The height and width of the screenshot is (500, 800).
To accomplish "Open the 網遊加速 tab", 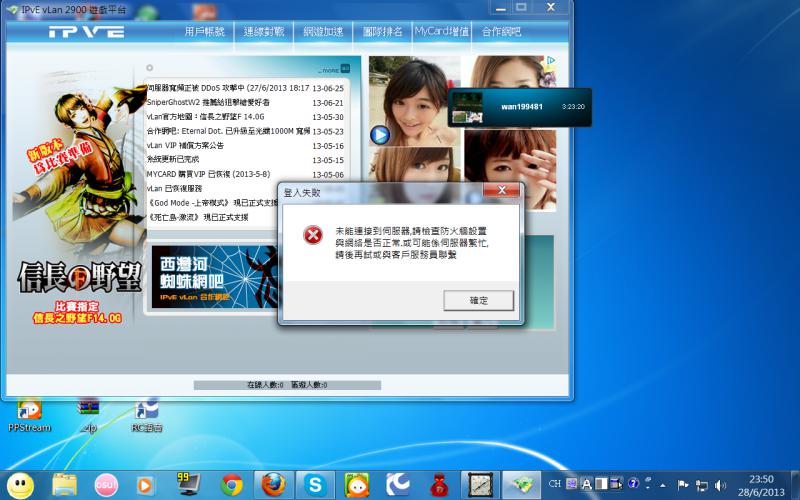I will (x=323, y=32).
